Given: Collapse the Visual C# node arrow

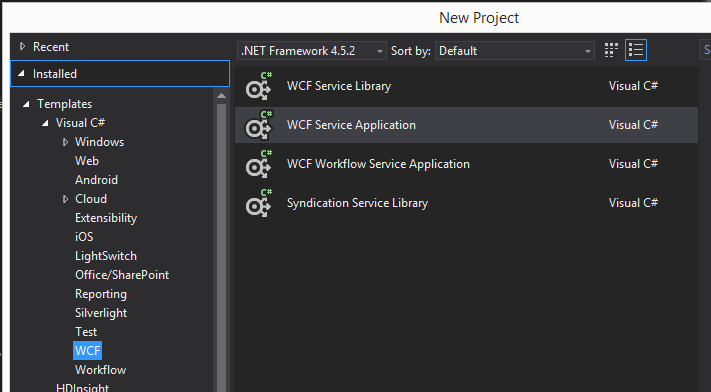Looking at the screenshot, I should pyautogui.click(x=45, y=123).
